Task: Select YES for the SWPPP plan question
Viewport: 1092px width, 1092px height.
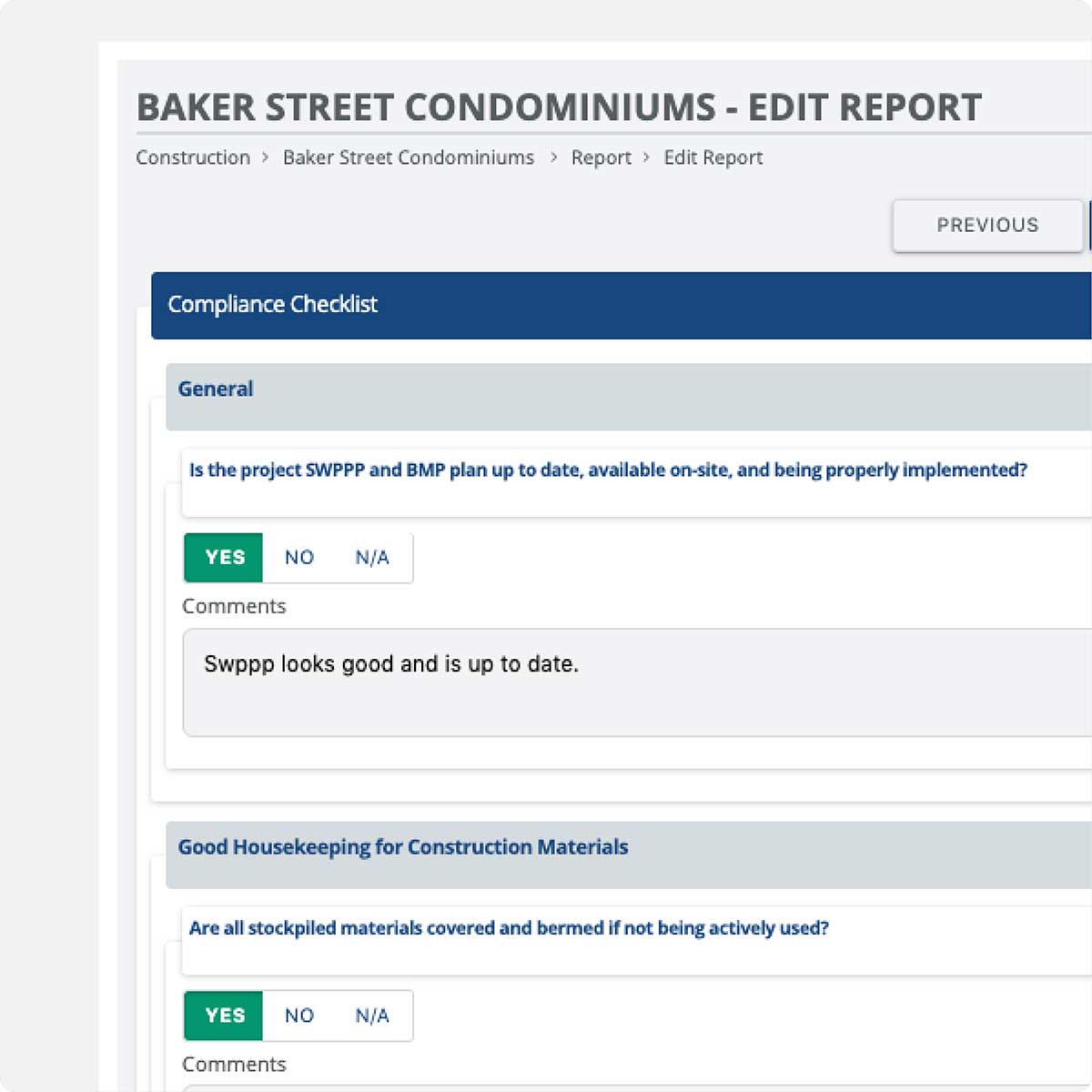Action: pos(224,558)
